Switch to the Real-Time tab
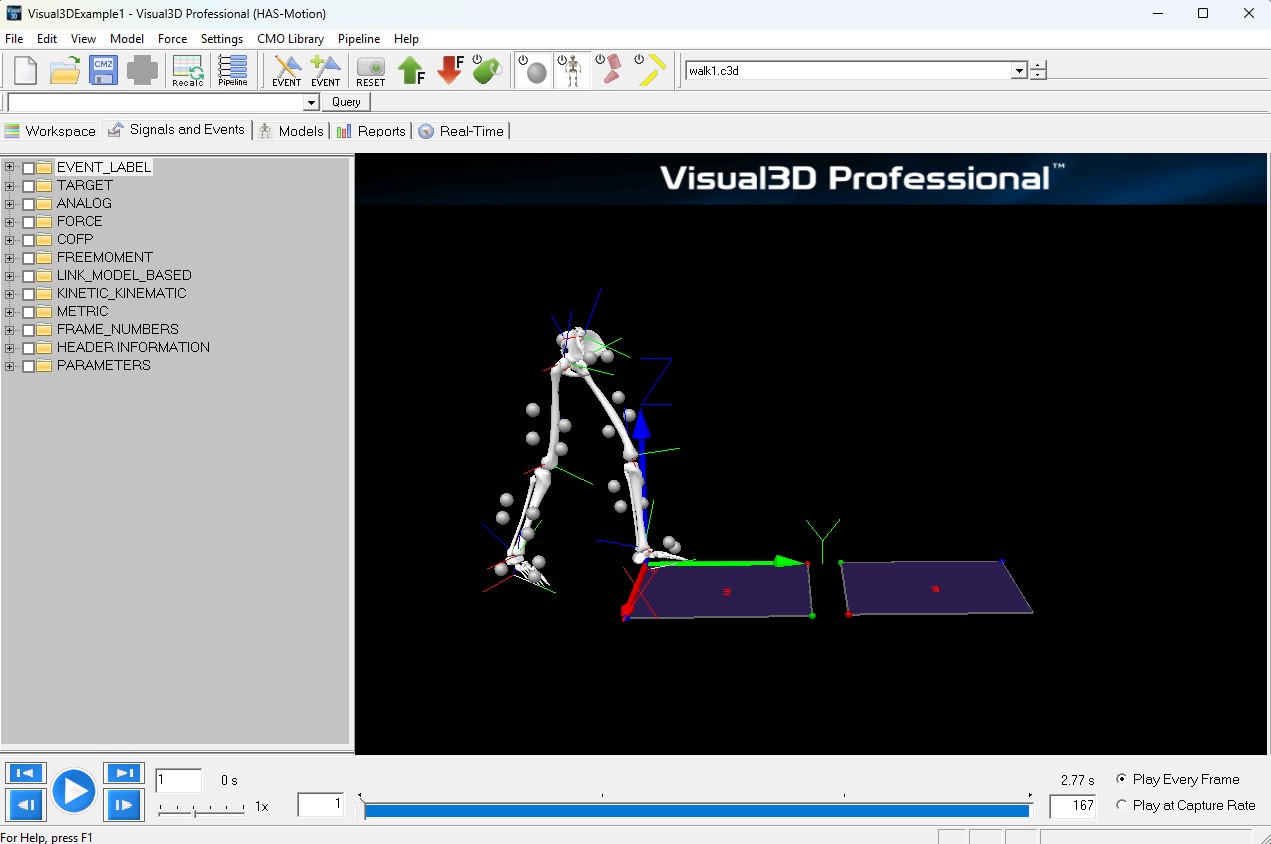 (461, 131)
